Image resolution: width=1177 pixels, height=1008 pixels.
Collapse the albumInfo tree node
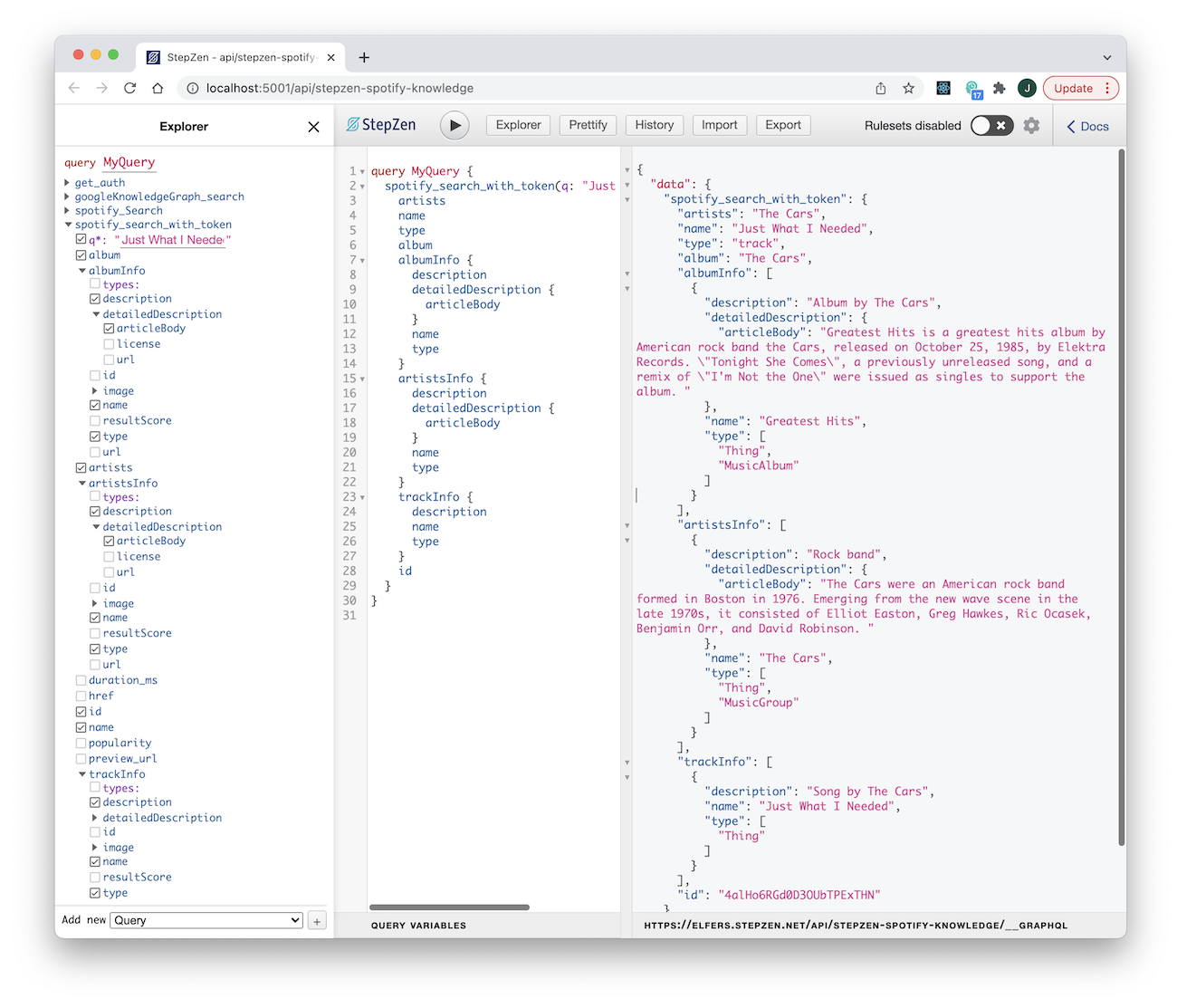82,271
